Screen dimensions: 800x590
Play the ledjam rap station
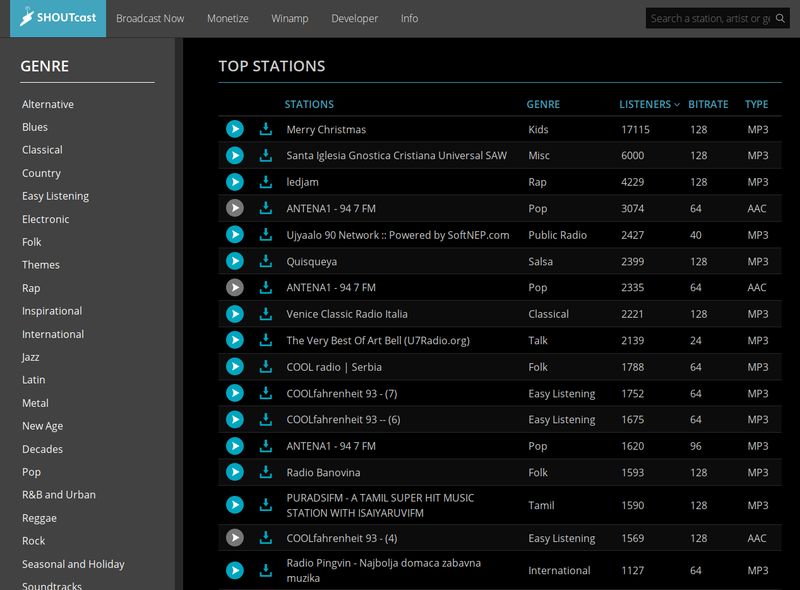click(234, 182)
